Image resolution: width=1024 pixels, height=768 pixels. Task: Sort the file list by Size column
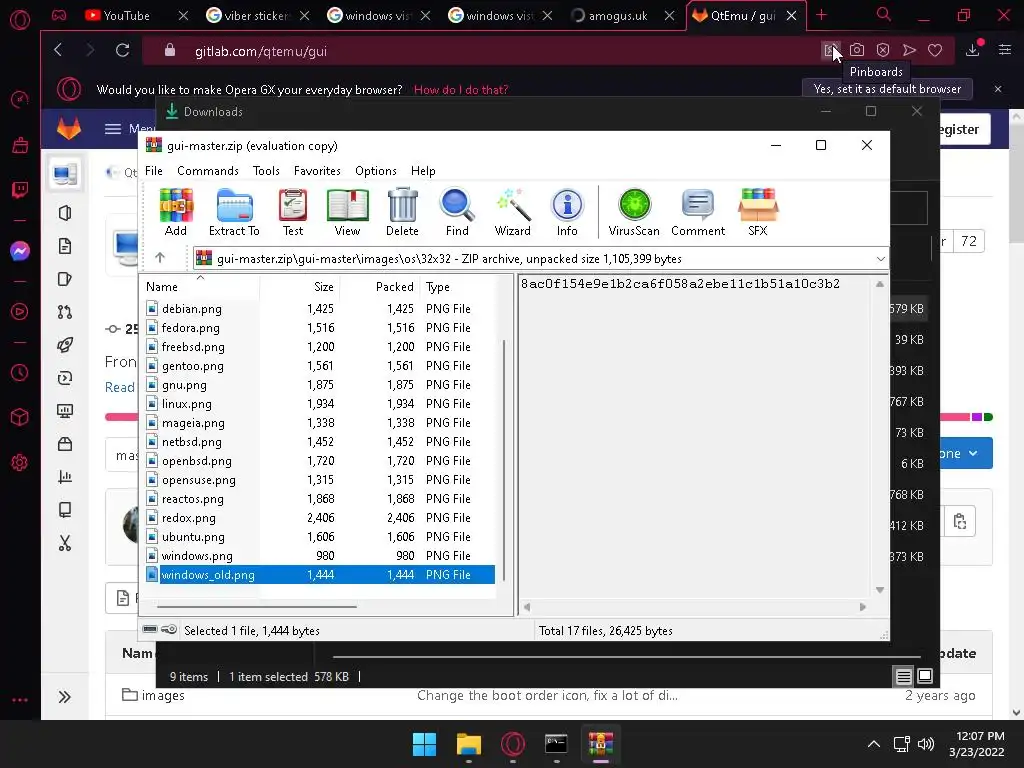299,286
